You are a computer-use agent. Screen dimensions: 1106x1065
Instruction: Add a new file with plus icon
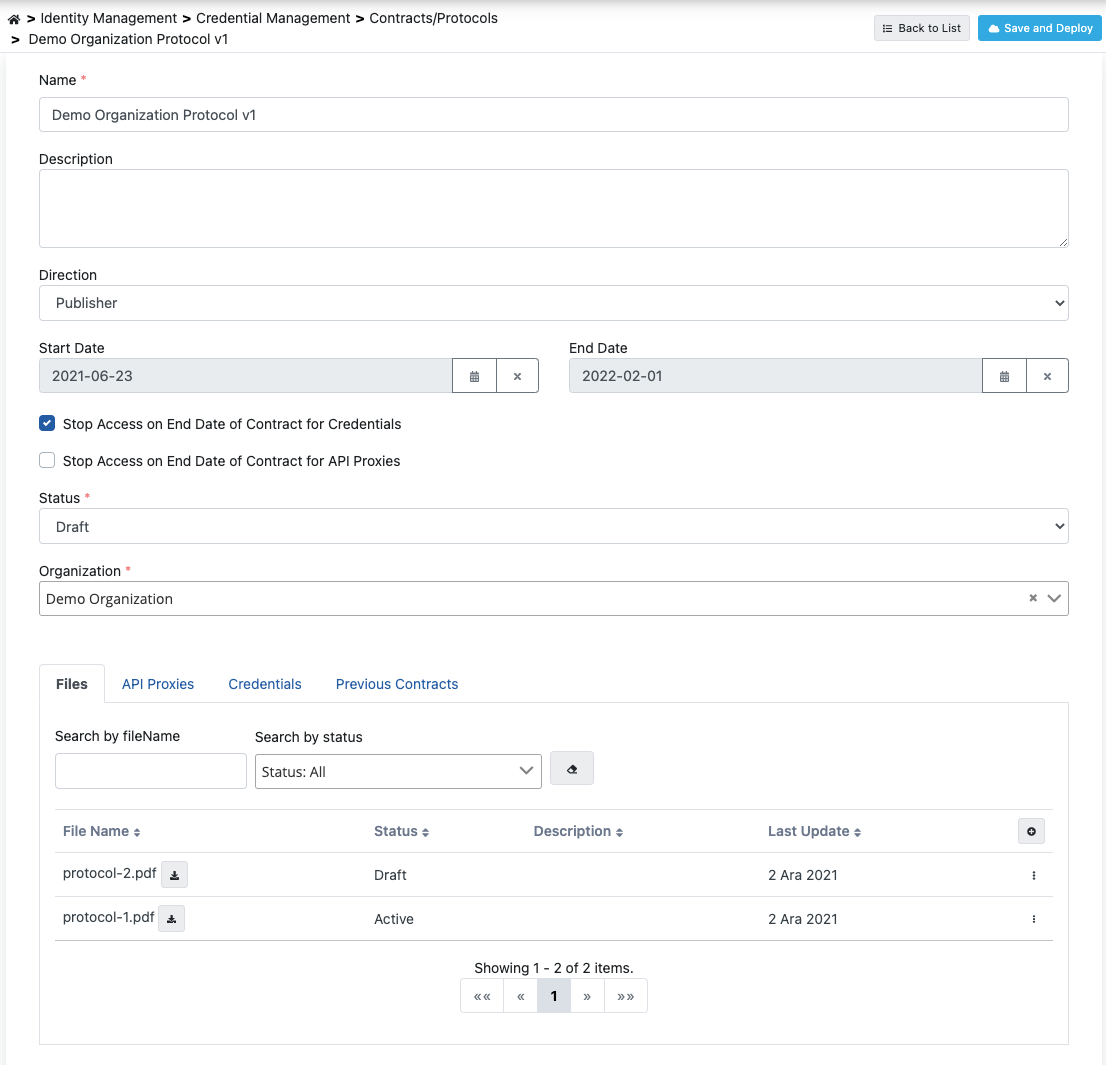click(x=1031, y=831)
